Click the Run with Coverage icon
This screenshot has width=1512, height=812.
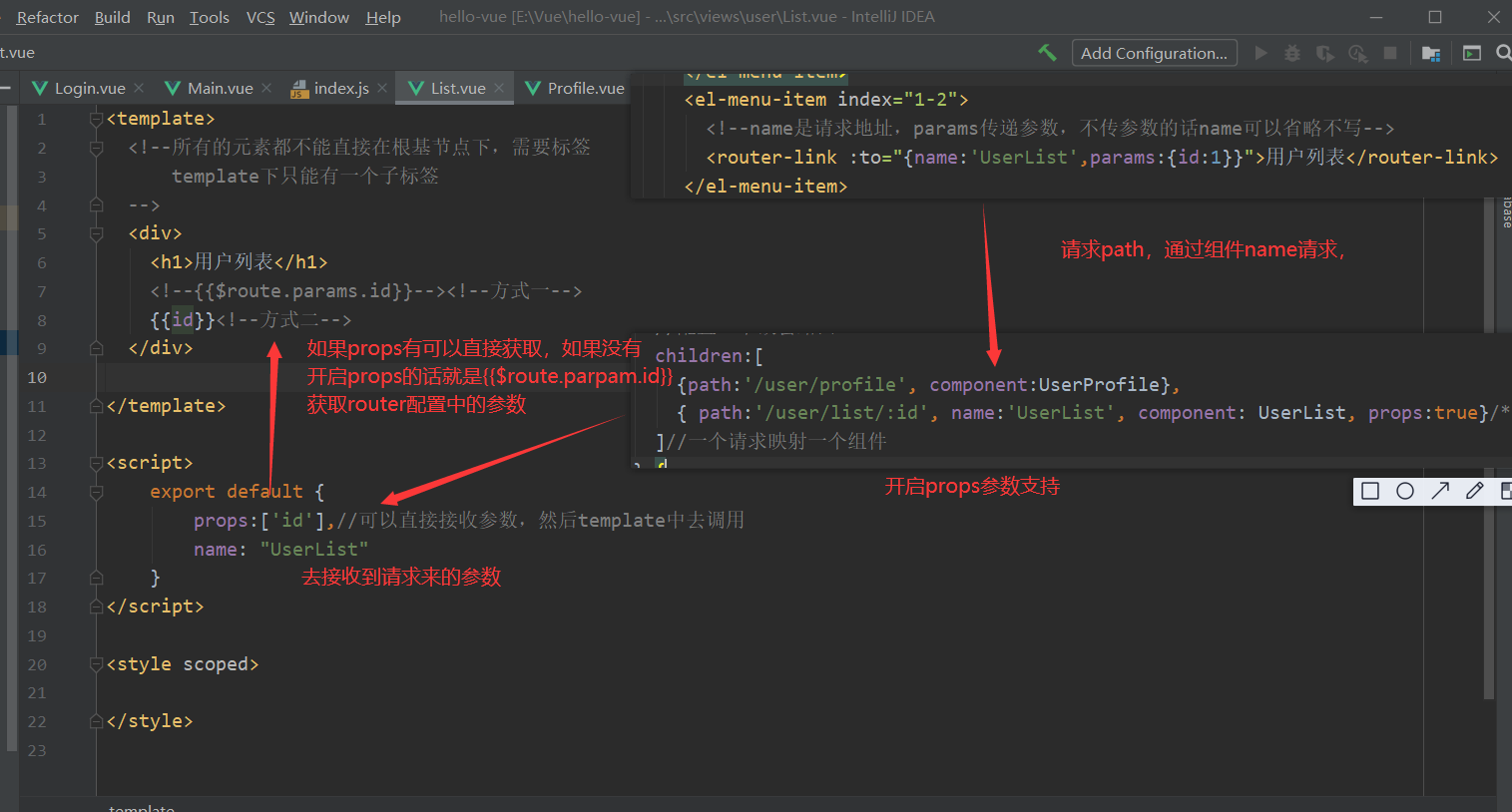pos(1325,53)
